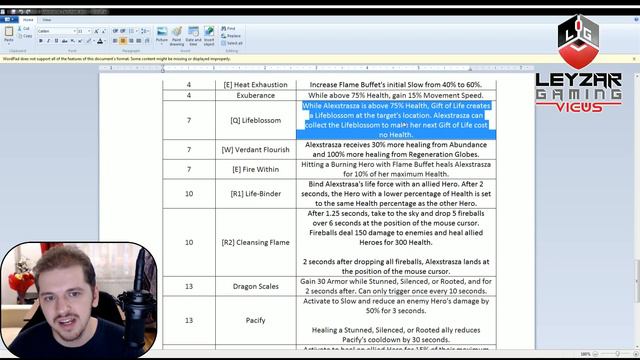The height and width of the screenshot is (360, 640).
Task: Decrease paragraph indent
Action: tap(115, 31)
